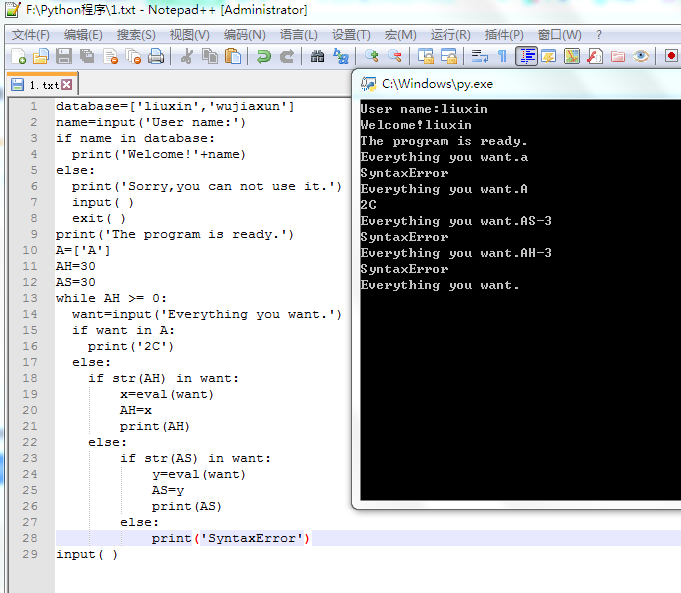Click console line 'Welcome!liuxin'
This screenshot has height=593, width=681.
(416, 125)
